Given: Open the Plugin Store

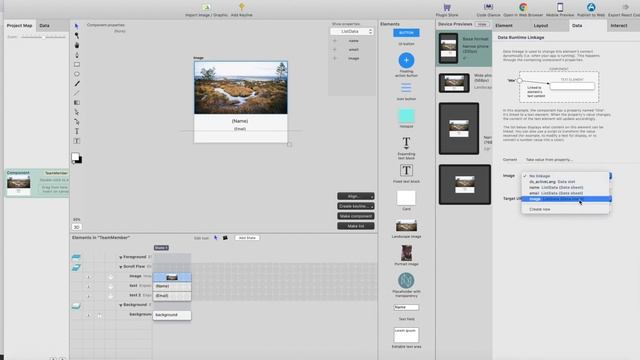Looking at the screenshot, I should tap(447, 10).
